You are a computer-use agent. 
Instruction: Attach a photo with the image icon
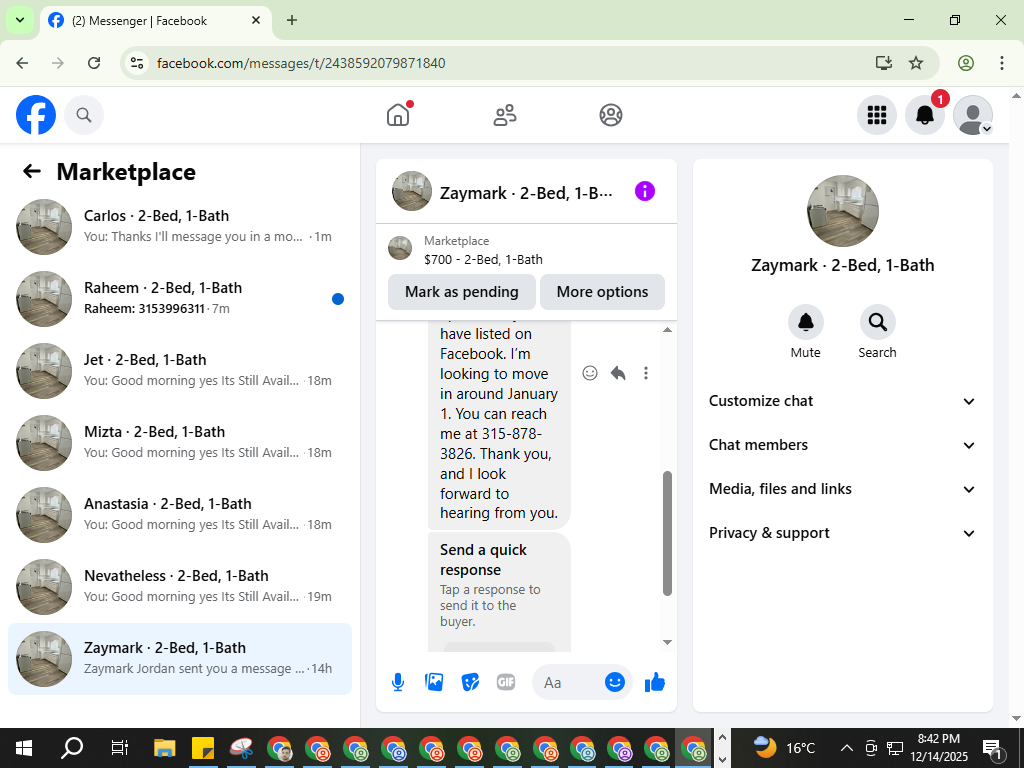[x=434, y=682]
